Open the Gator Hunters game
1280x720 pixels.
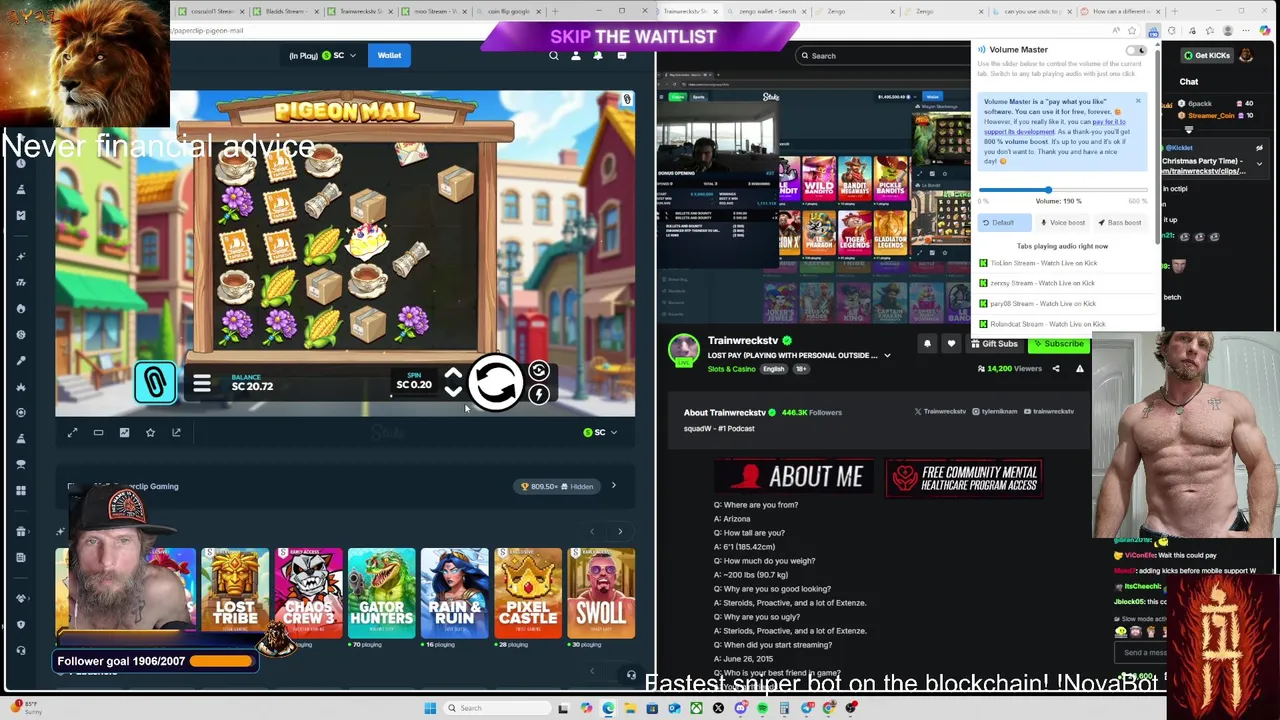[x=381, y=593]
